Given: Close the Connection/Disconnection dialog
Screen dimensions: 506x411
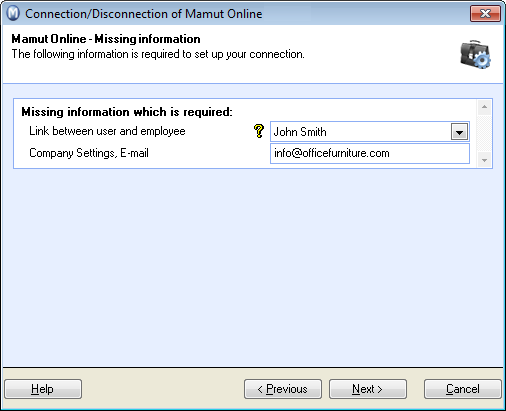Looking at the screenshot, I should point(485,14).
